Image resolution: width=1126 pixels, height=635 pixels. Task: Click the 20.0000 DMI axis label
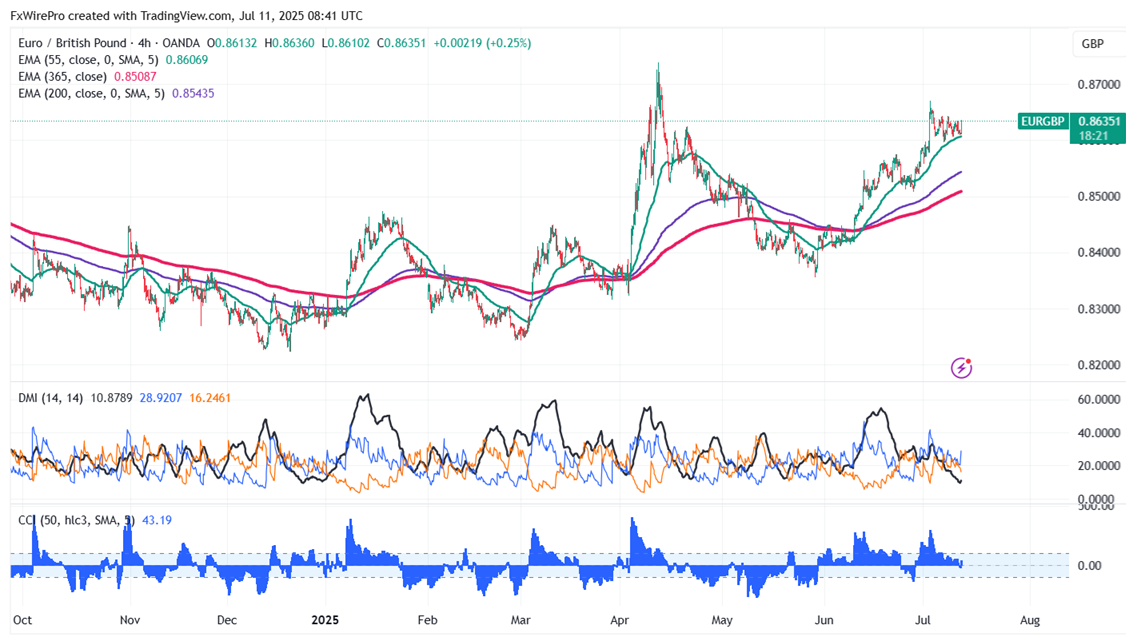coord(1099,465)
